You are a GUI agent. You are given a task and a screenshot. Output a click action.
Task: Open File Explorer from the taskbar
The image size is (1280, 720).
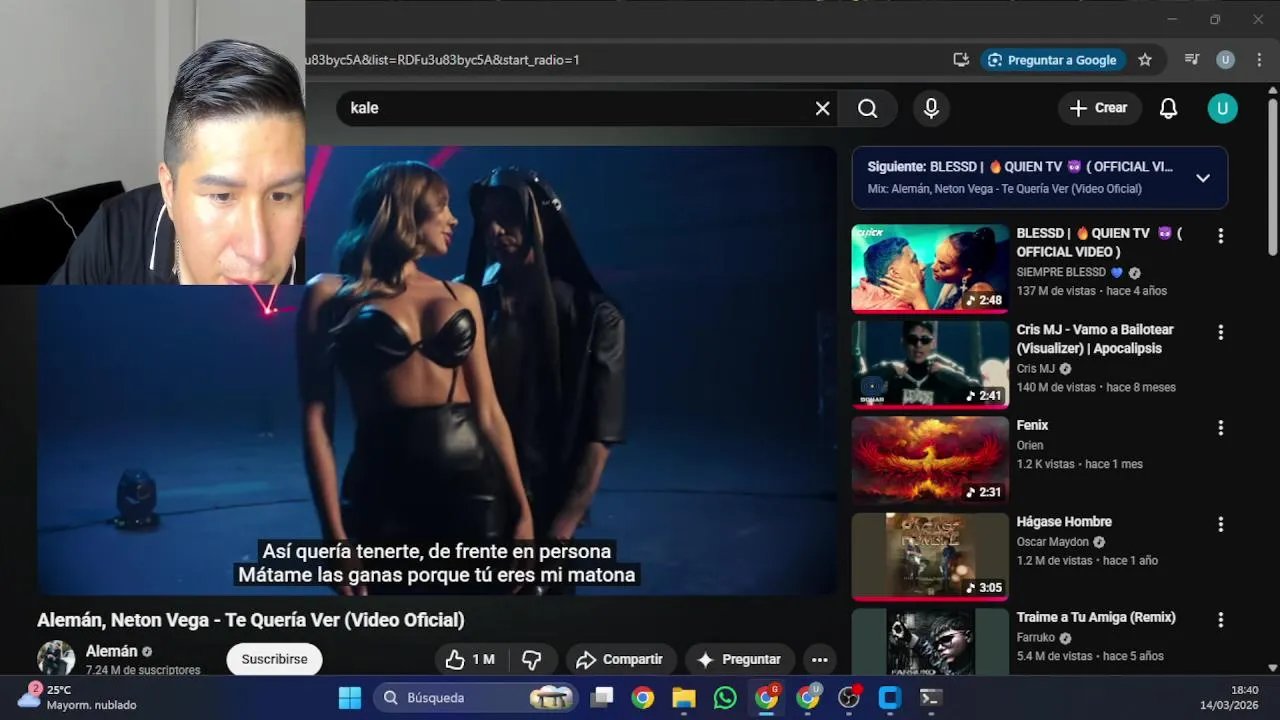(x=684, y=698)
